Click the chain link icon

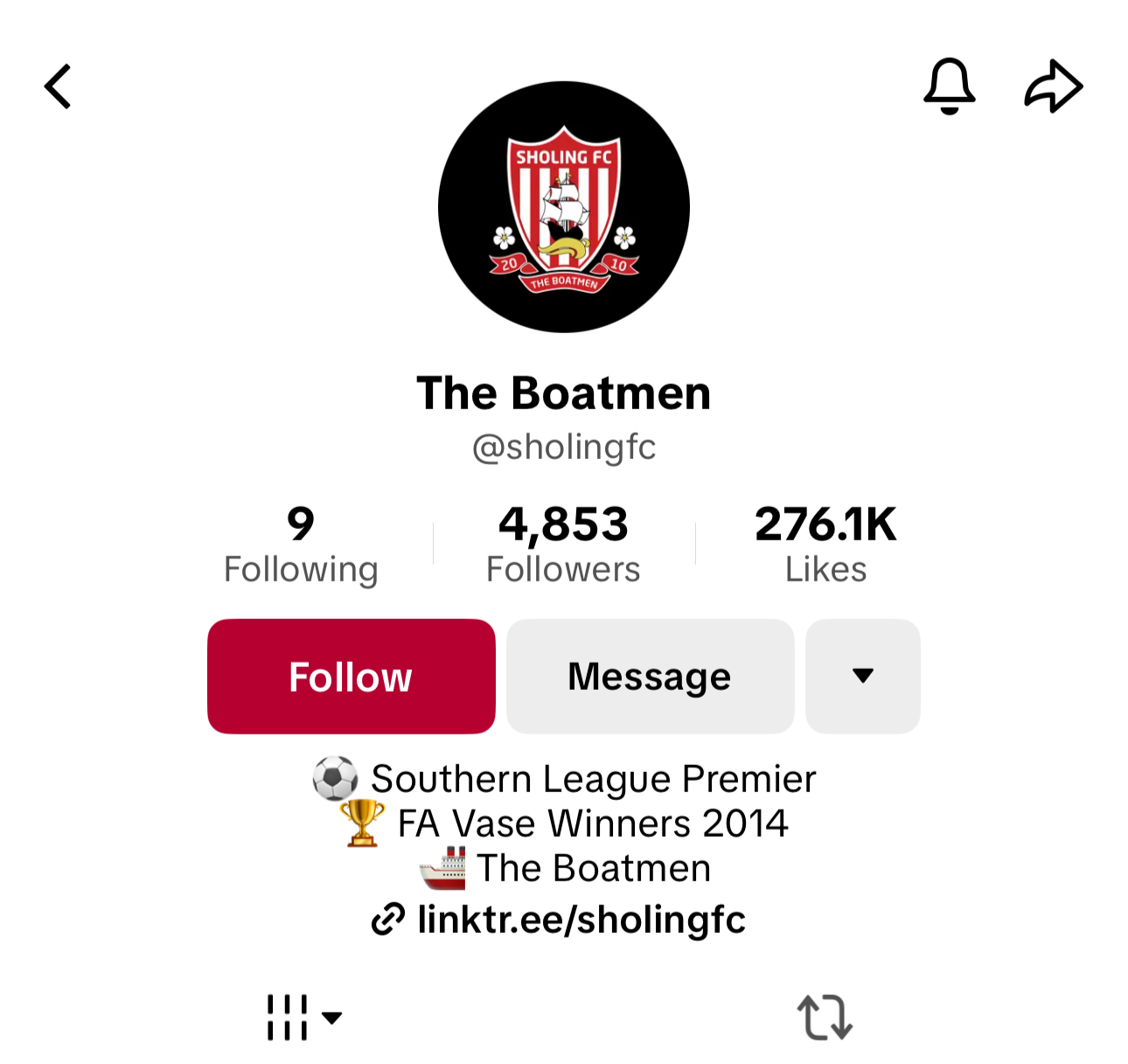388,920
